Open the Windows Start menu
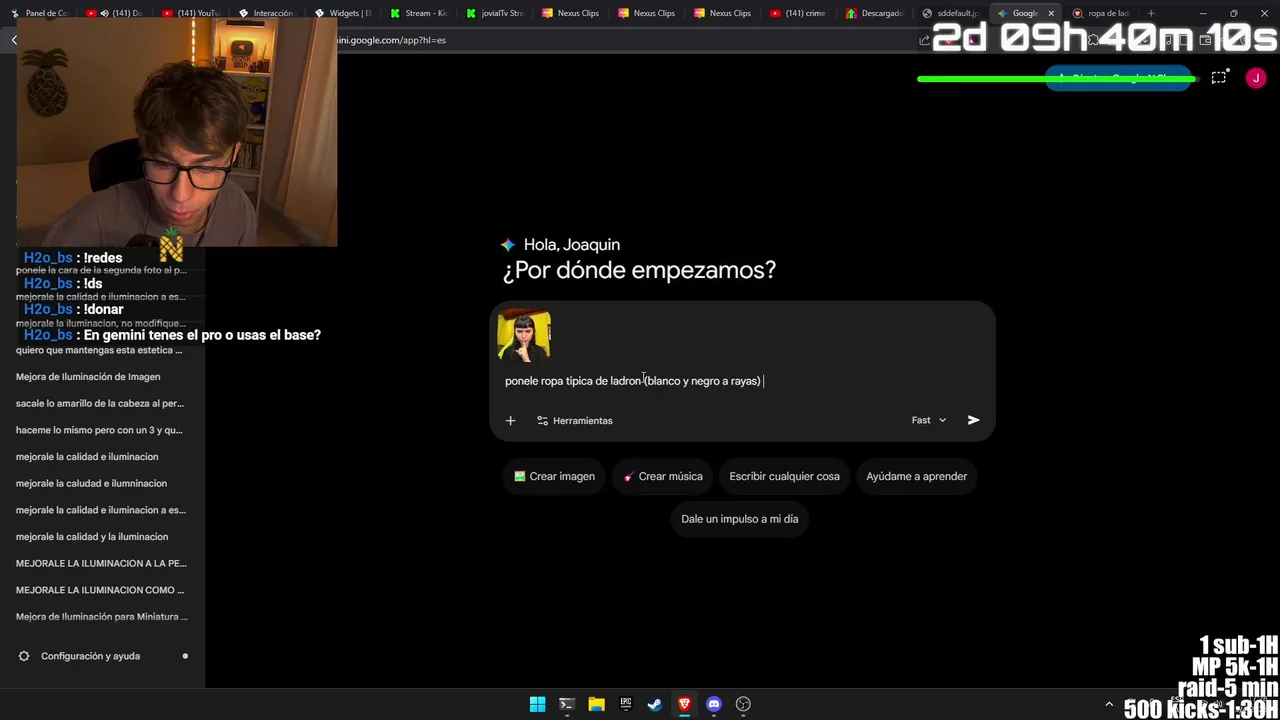Screen dimensions: 1280x720 [x=537, y=704]
